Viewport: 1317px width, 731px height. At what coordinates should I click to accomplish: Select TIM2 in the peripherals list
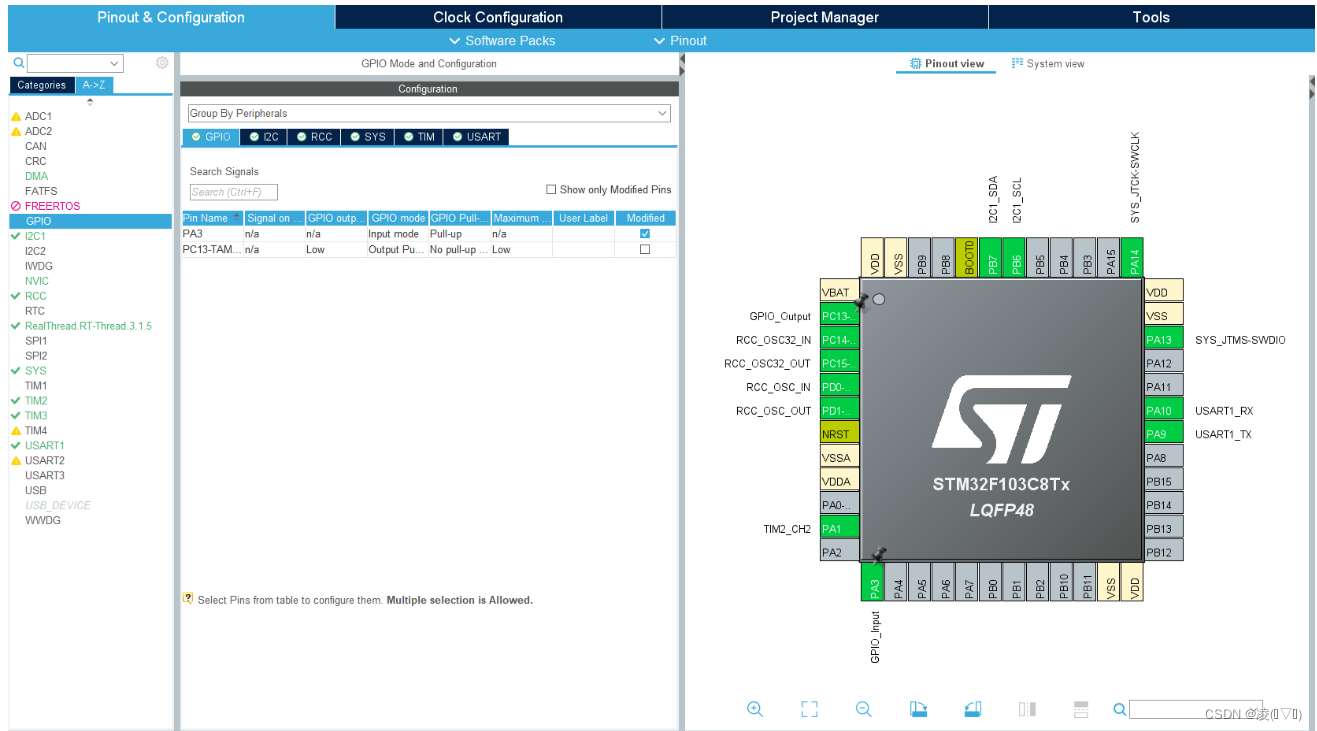36,401
